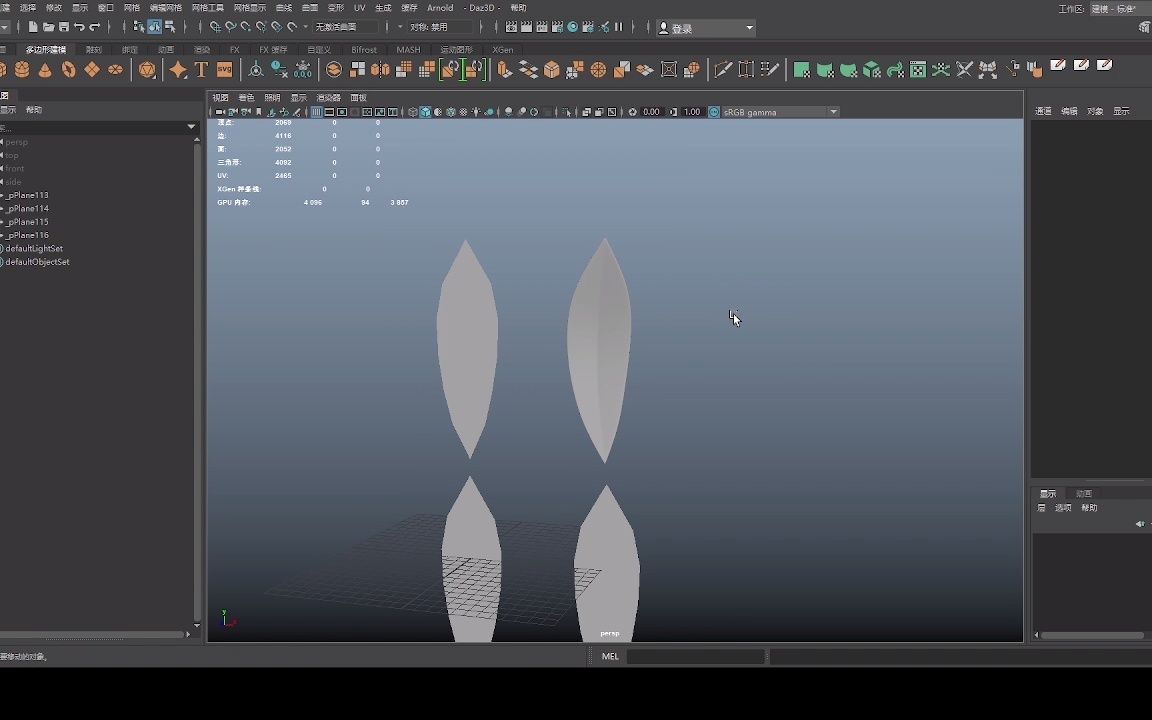Set the viewport gamma 1.00 field
The height and width of the screenshot is (720, 1152).
point(691,112)
